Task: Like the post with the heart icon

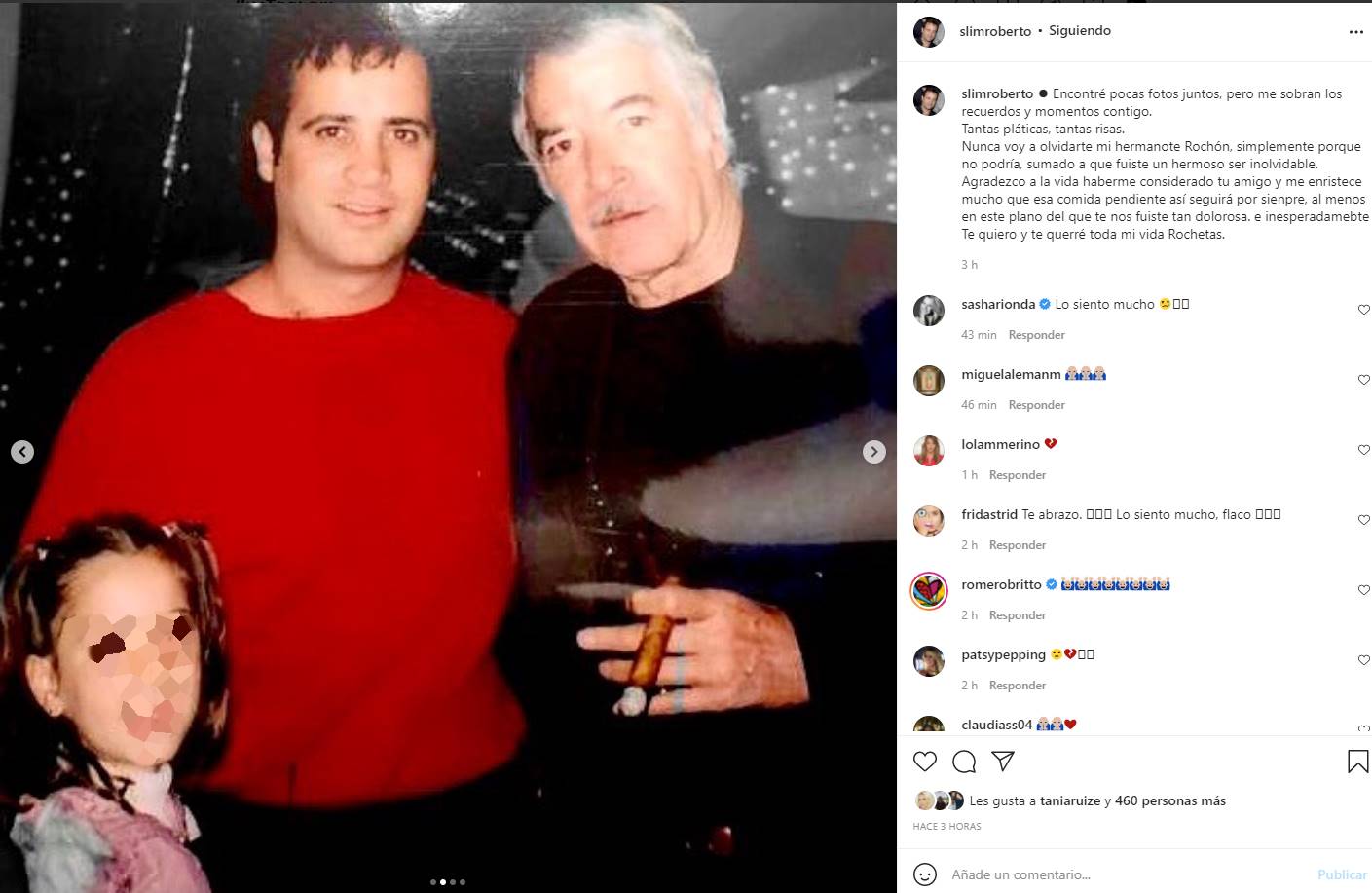Action: point(925,762)
